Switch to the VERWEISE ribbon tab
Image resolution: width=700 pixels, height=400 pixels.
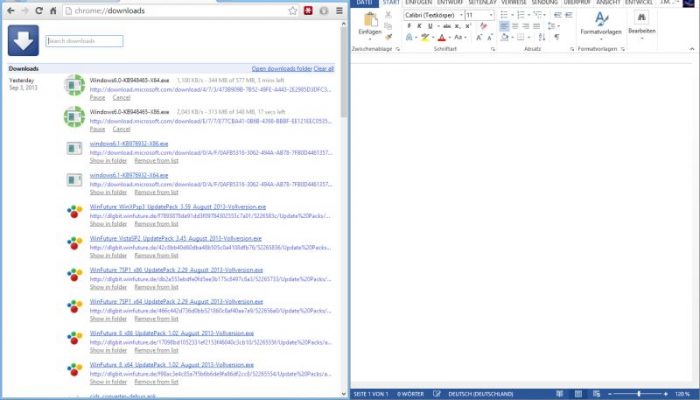click(514, 3)
